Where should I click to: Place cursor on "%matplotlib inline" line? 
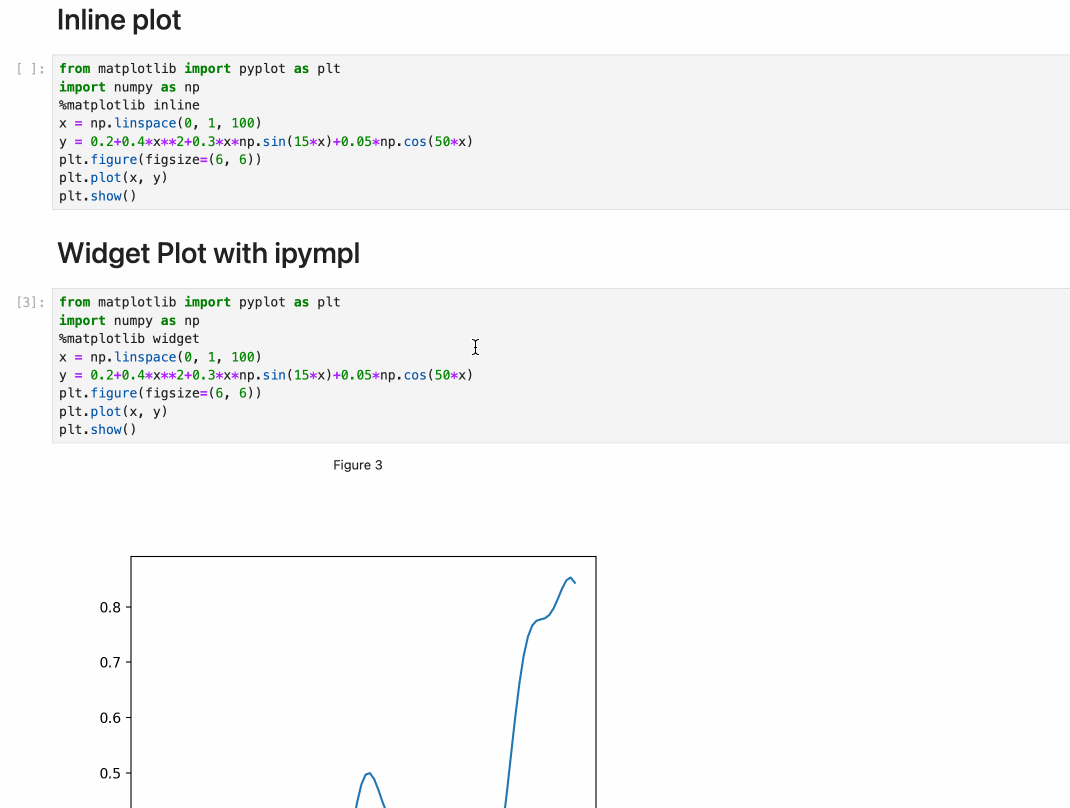(x=129, y=105)
